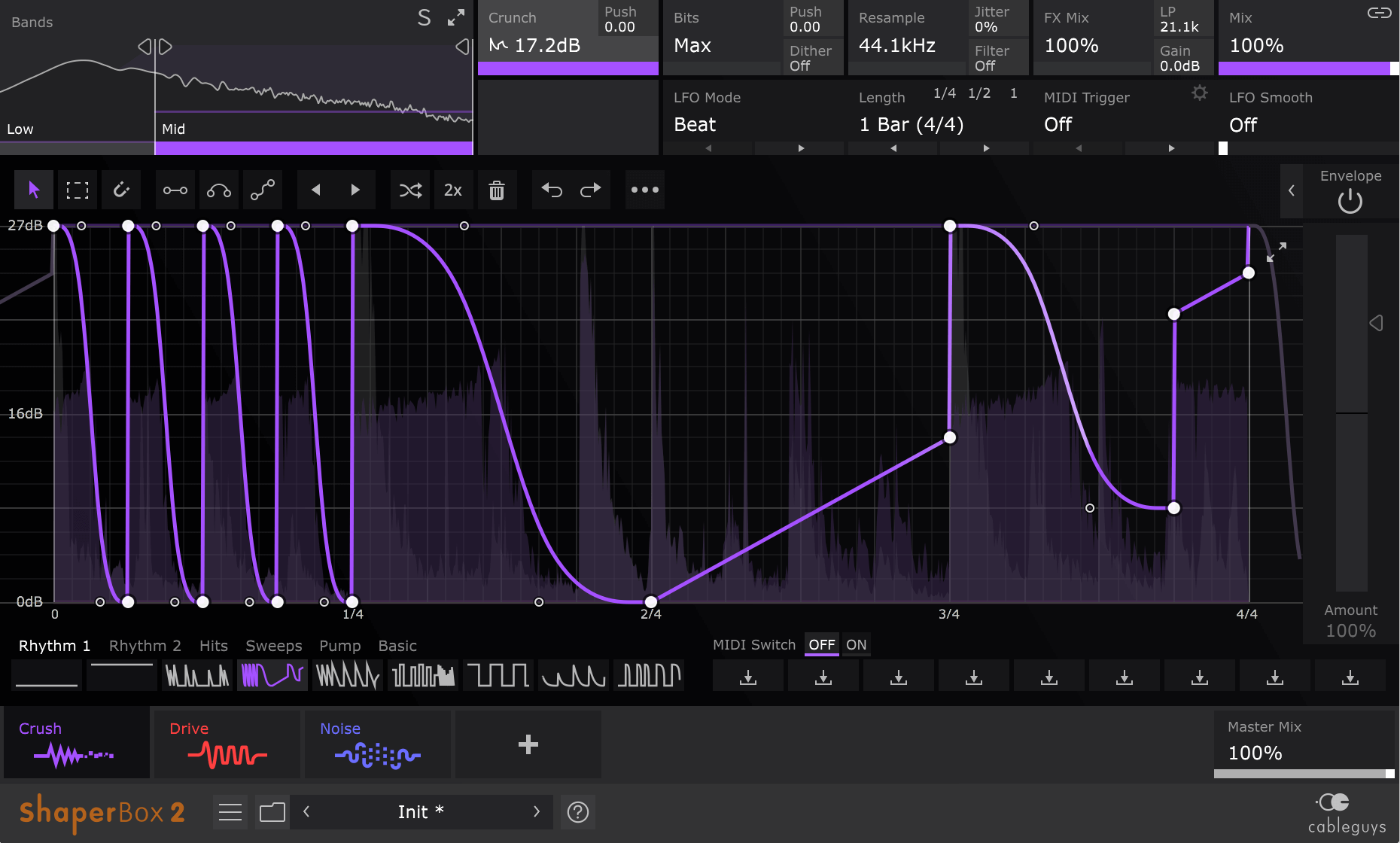The image size is (1400, 843).
Task: Redo the last edit
Action: point(591,190)
